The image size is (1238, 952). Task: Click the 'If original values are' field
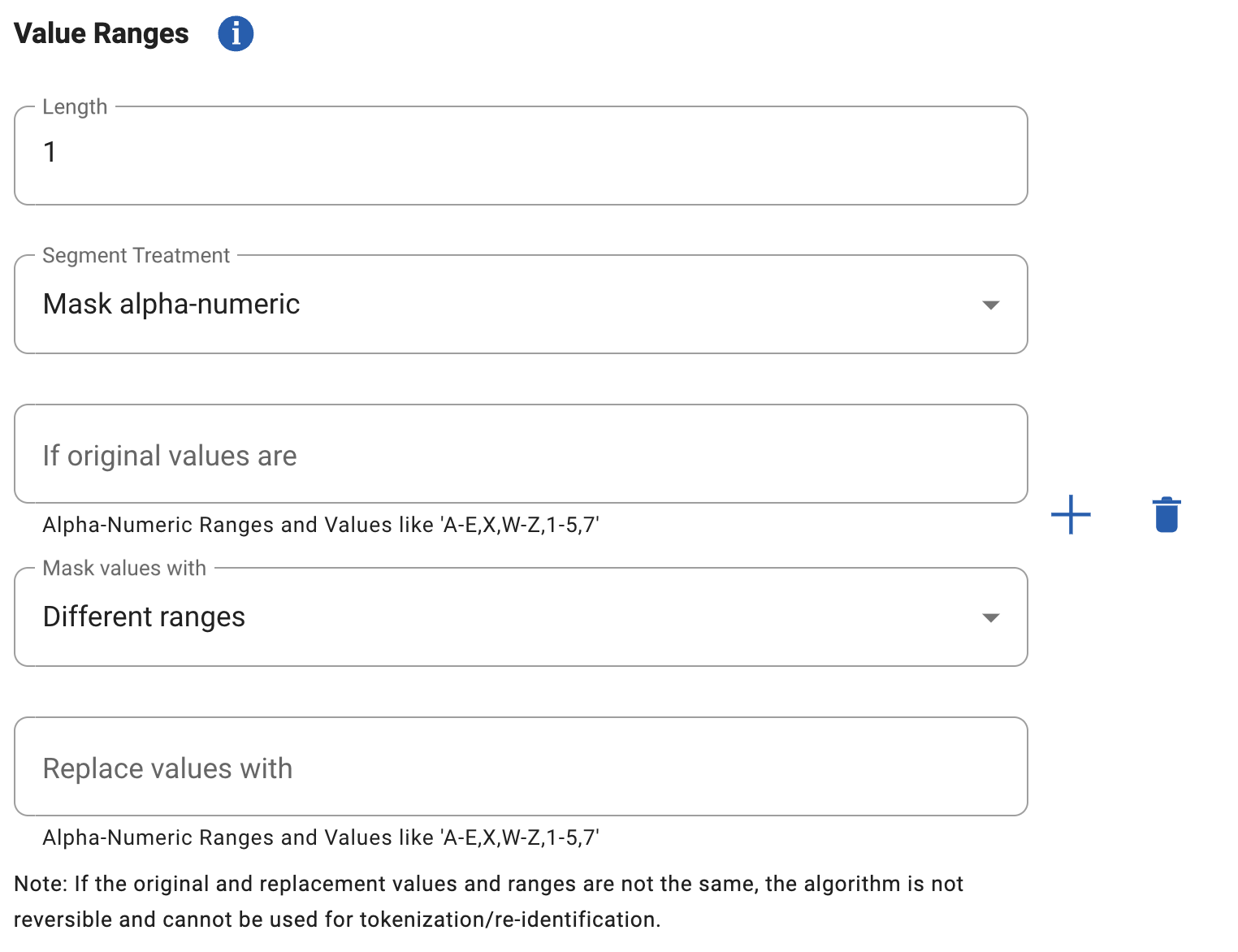coord(520,454)
